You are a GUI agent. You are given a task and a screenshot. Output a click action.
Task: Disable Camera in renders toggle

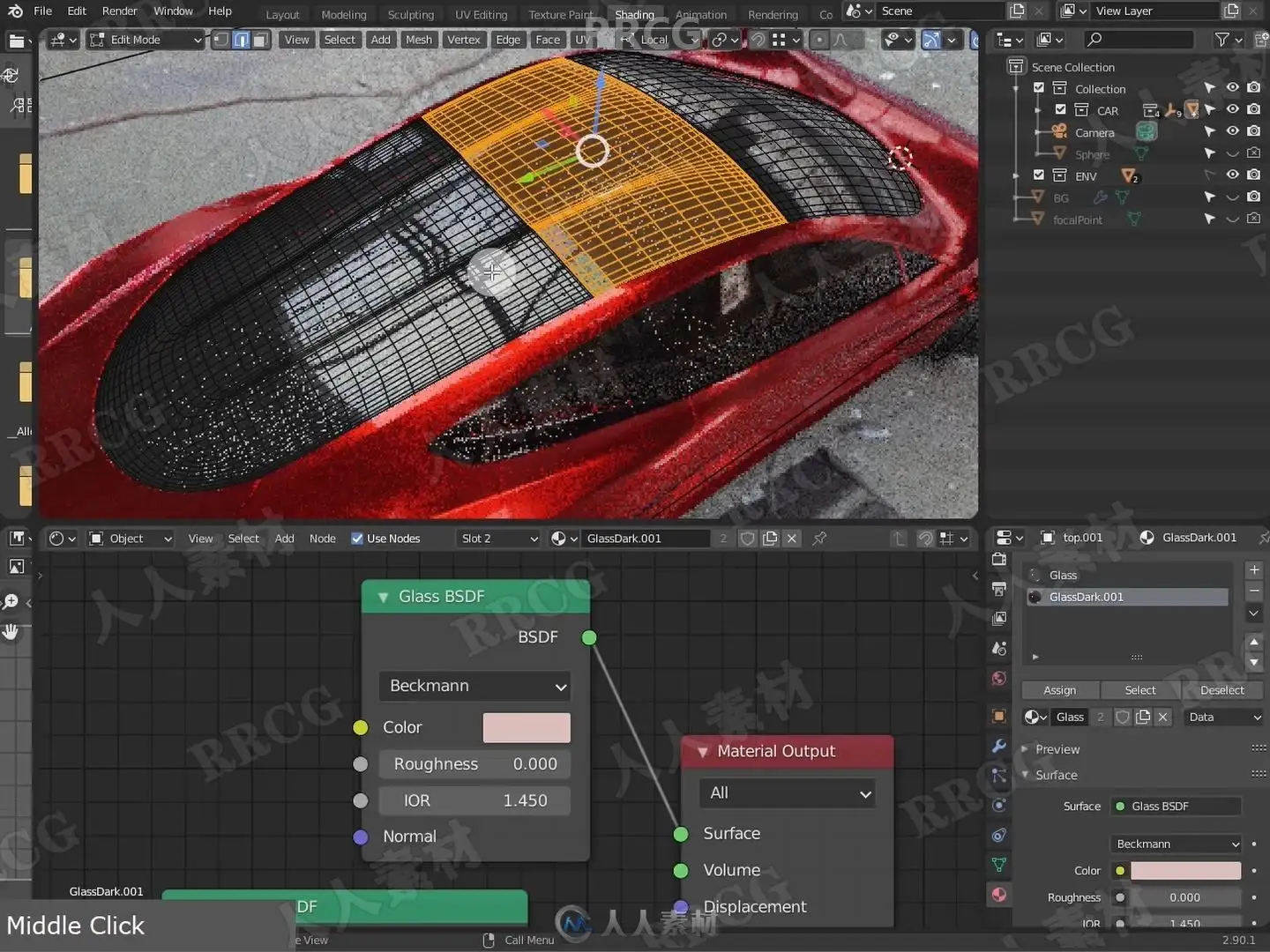(1253, 131)
